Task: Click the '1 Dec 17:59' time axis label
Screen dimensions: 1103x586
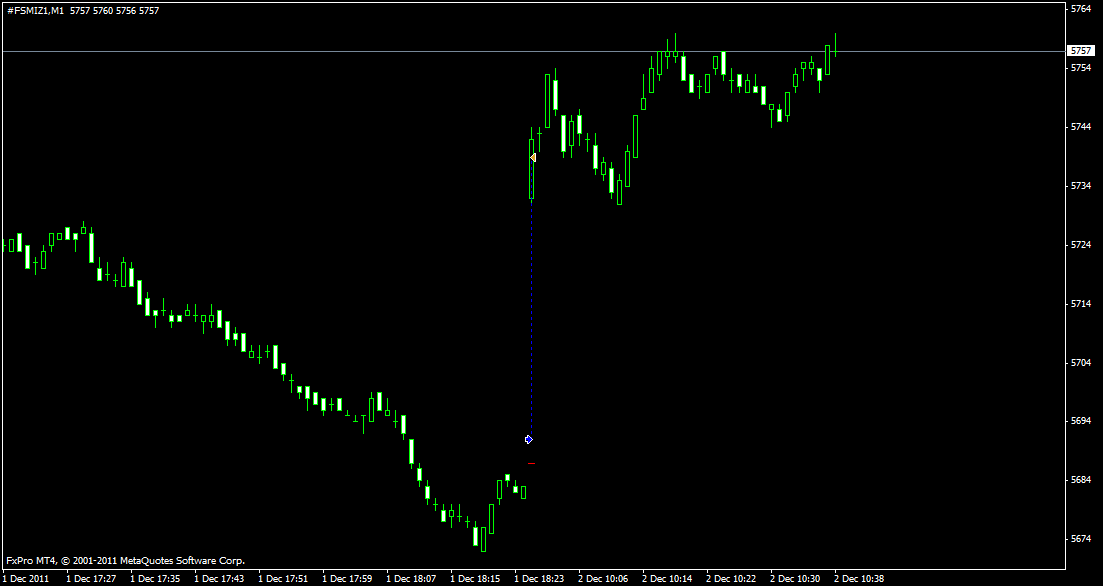Action: (x=348, y=579)
